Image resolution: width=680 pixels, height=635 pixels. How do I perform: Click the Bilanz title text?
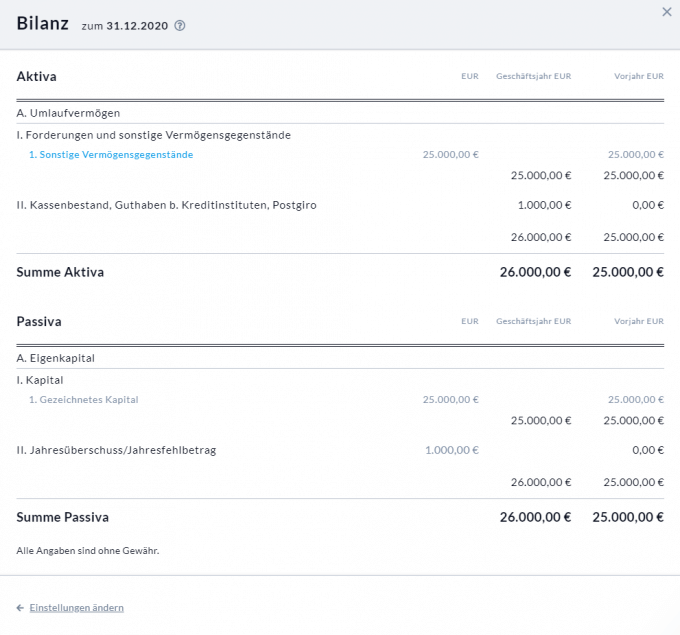[x=42, y=23]
